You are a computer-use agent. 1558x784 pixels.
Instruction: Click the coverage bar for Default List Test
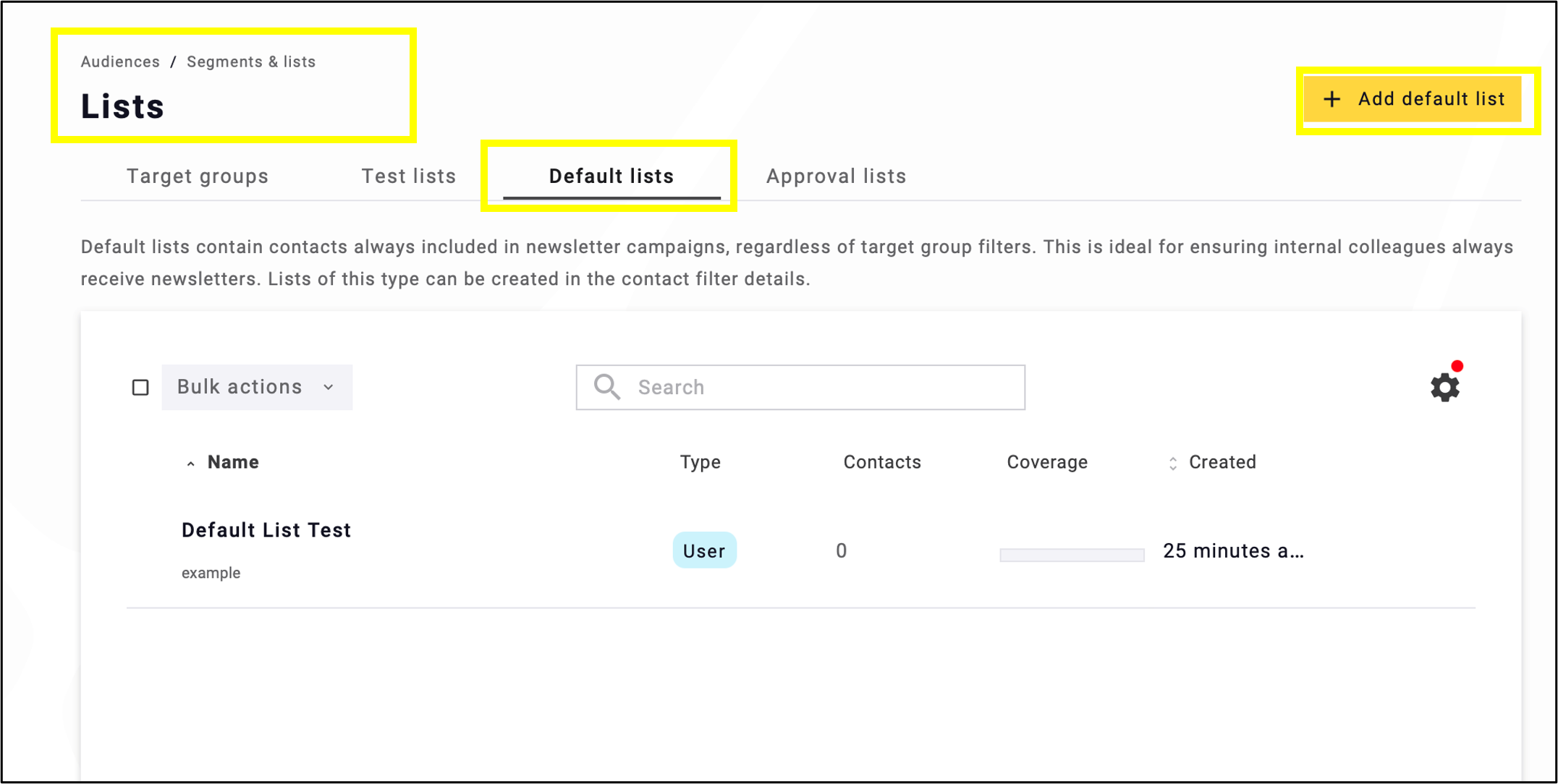coord(1072,555)
